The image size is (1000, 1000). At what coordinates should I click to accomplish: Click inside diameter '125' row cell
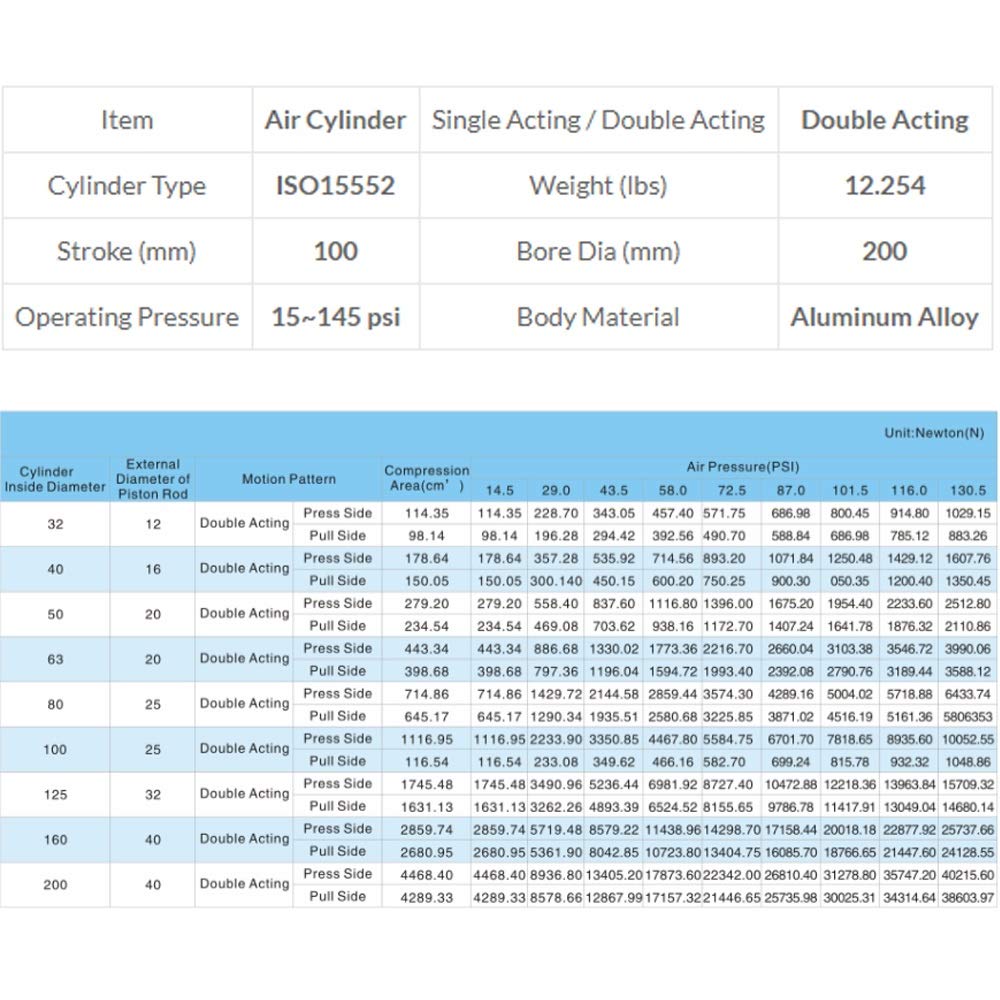tap(55, 795)
